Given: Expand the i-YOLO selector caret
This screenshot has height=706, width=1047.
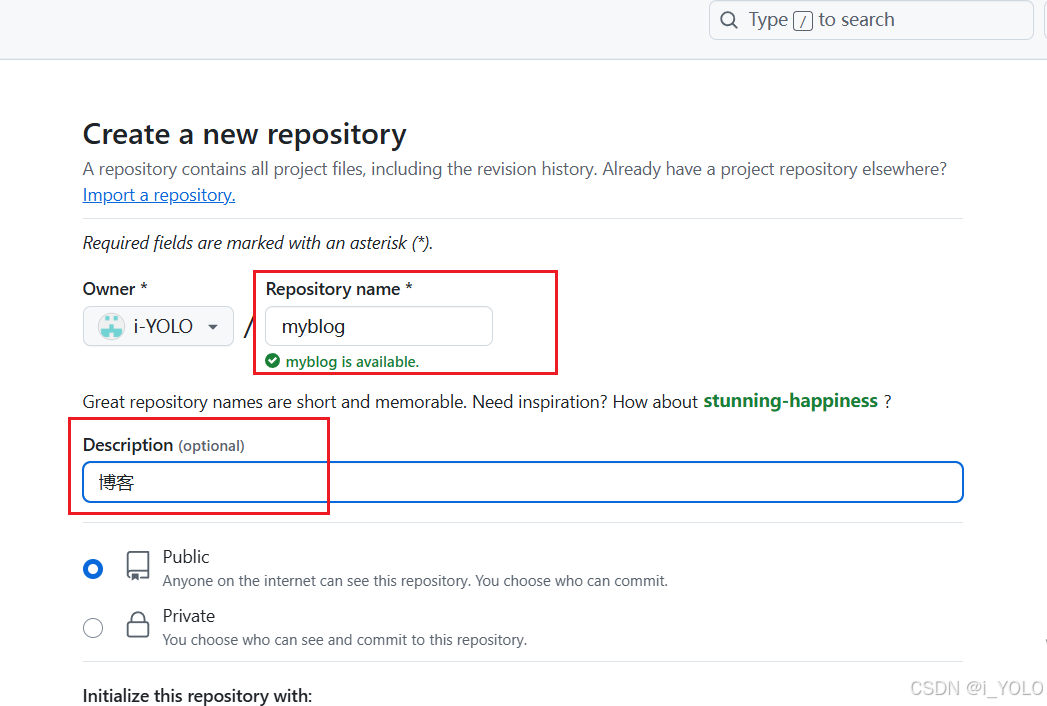Looking at the screenshot, I should 212,326.
